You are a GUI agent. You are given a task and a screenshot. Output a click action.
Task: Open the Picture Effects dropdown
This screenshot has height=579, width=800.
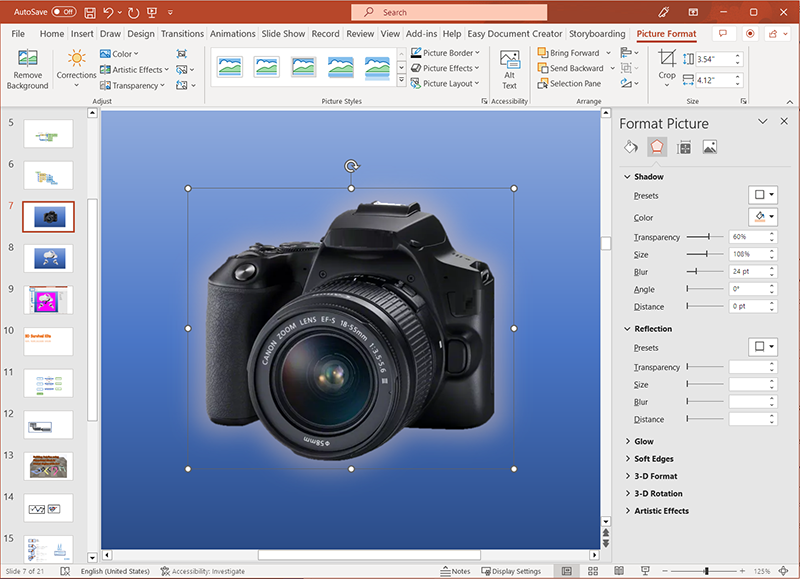click(445, 68)
